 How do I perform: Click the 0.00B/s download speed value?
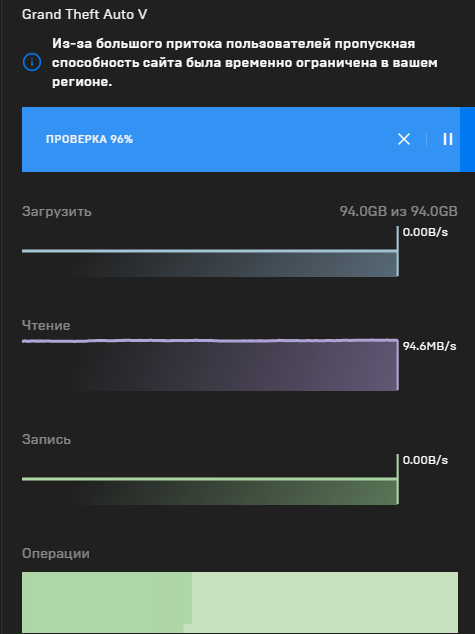click(x=425, y=232)
